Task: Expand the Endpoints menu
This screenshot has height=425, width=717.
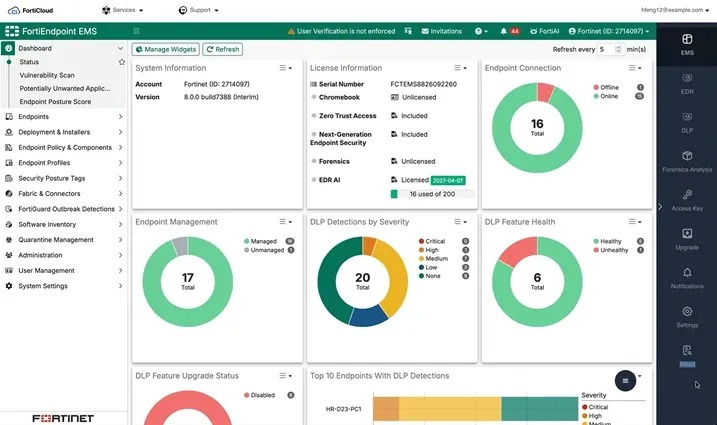Action: click(x=63, y=117)
